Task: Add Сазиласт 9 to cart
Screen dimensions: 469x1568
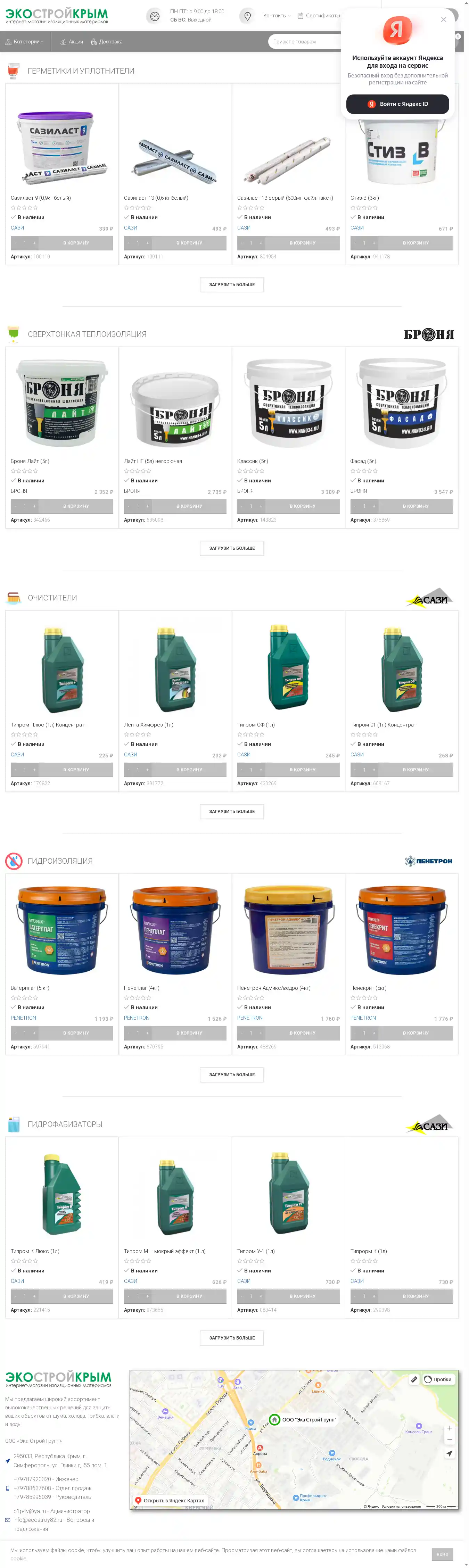Action: pyautogui.click(x=76, y=243)
